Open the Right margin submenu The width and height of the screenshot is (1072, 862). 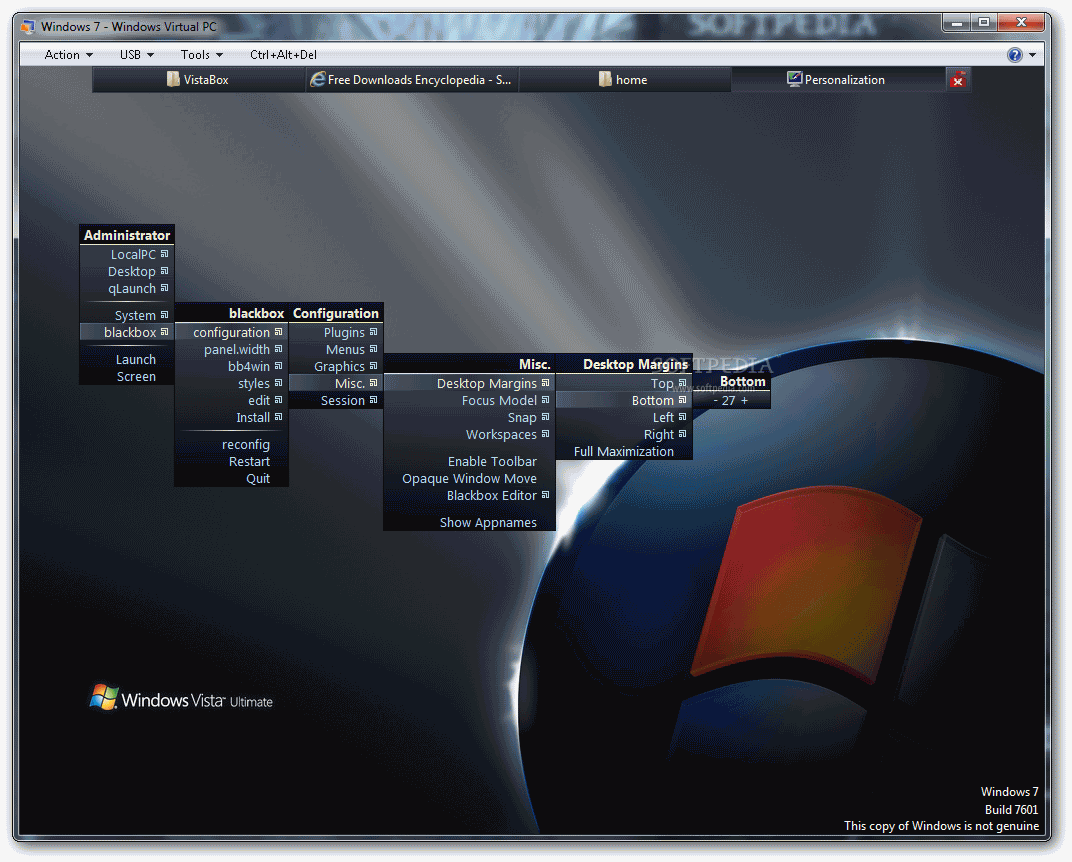(x=624, y=435)
